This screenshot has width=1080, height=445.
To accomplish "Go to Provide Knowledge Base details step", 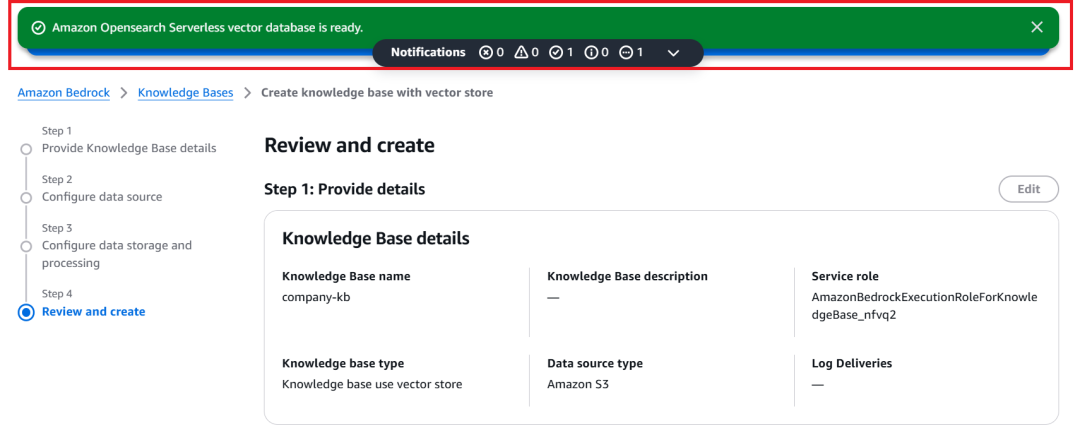I will (x=129, y=148).
